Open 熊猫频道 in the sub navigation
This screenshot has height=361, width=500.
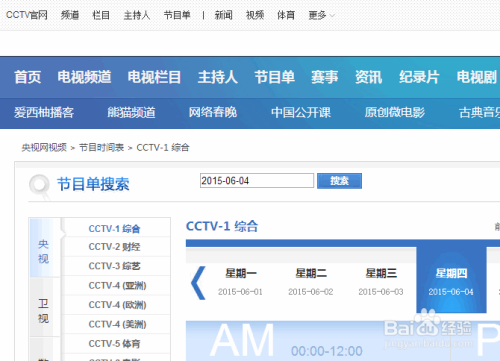click(x=131, y=113)
